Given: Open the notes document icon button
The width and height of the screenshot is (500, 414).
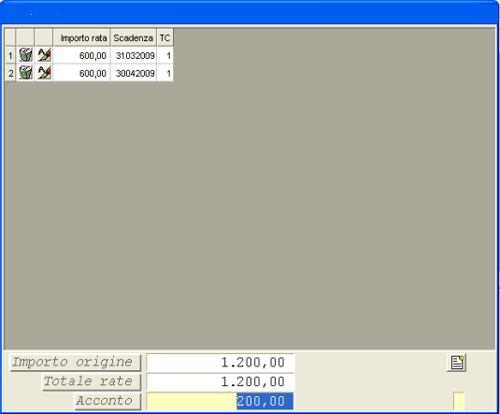Looking at the screenshot, I should pyautogui.click(x=457, y=363).
